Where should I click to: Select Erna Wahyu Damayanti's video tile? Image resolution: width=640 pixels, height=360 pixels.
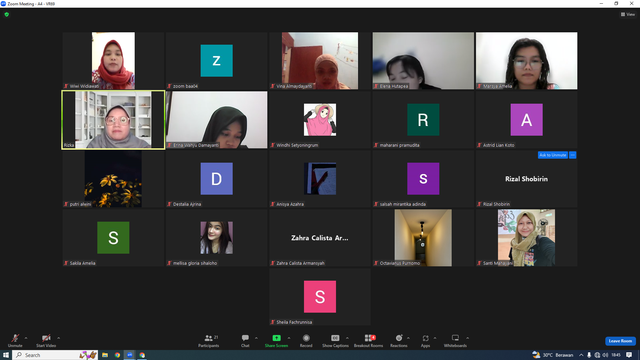click(217, 120)
